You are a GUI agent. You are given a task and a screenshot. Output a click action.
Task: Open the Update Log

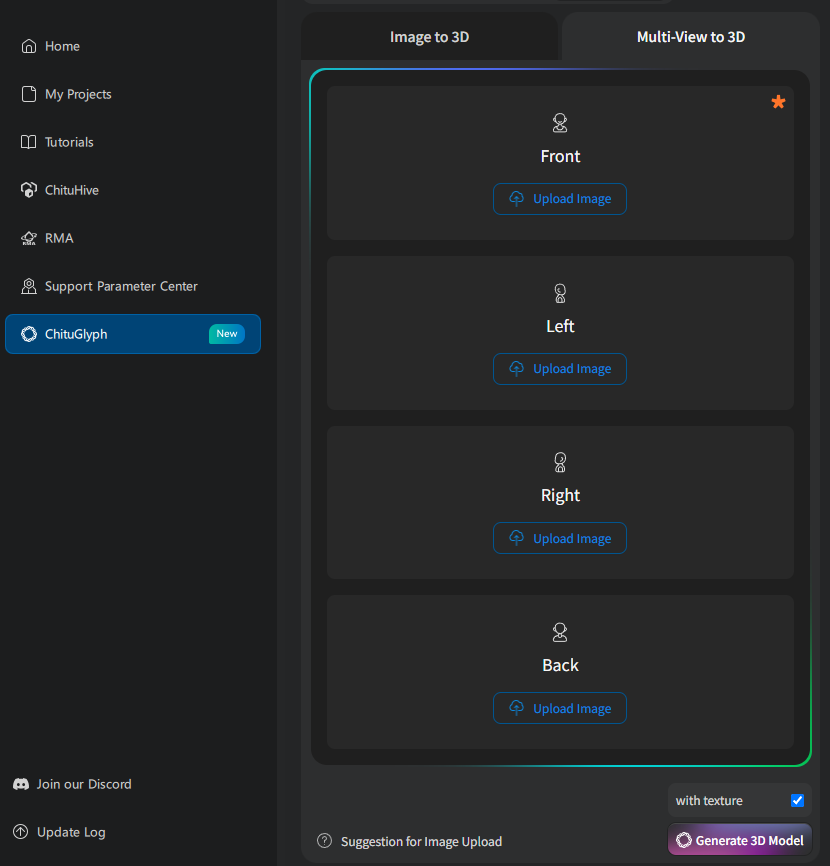click(x=71, y=832)
